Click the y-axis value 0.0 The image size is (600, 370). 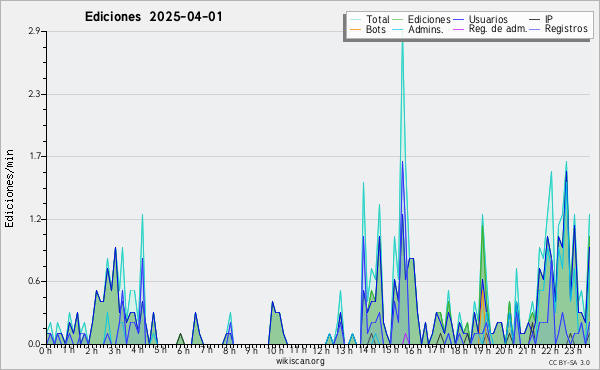(x=35, y=344)
